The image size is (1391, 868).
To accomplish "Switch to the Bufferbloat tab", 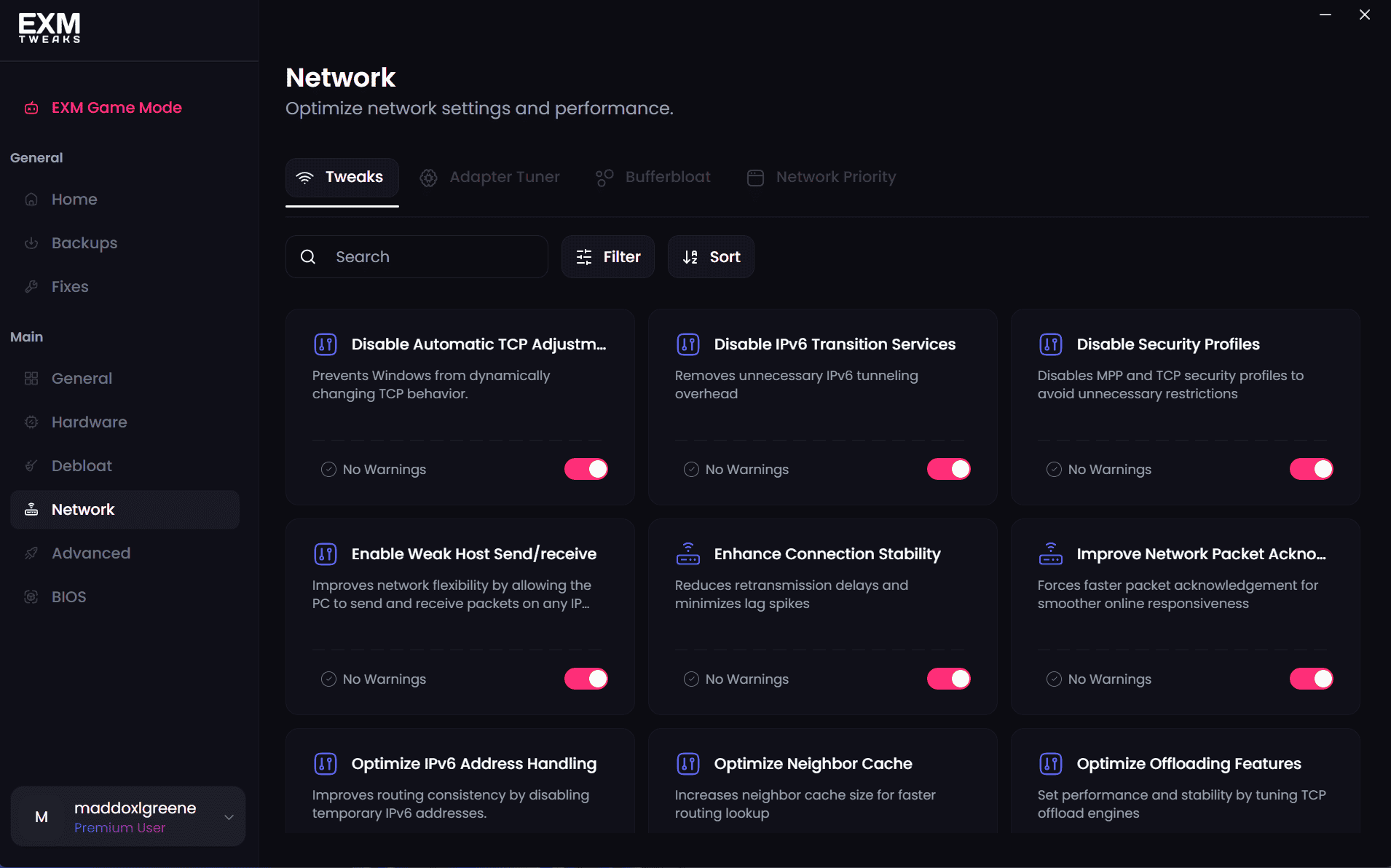I will click(x=653, y=177).
